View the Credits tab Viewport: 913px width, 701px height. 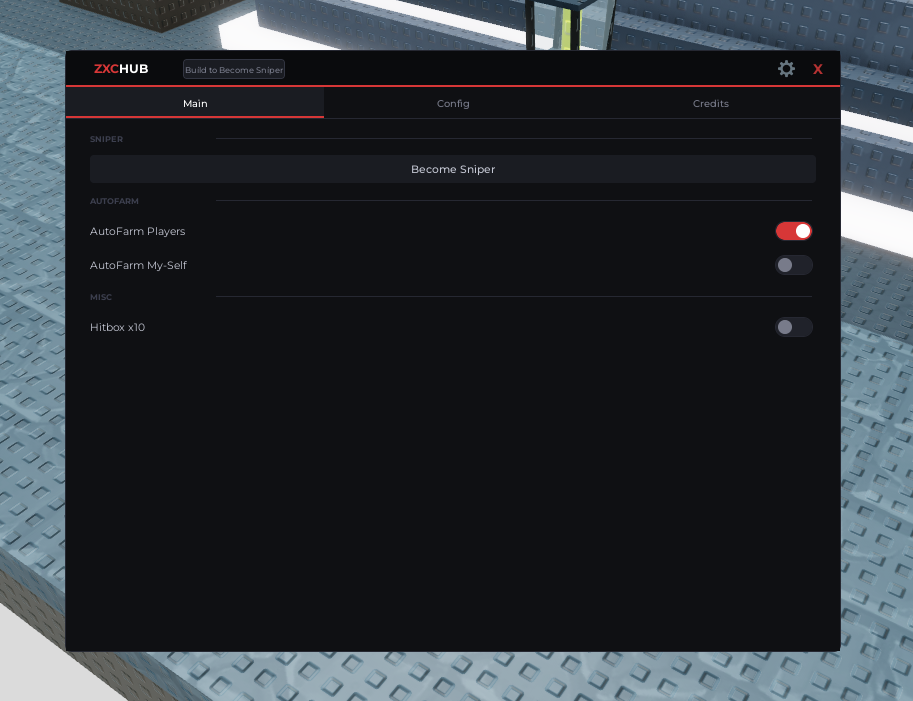click(x=711, y=103)
